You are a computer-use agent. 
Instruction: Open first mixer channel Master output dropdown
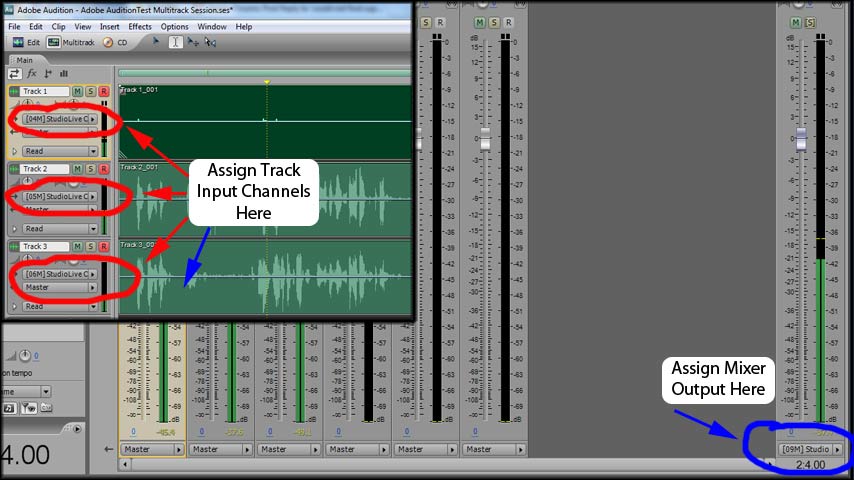152,449
